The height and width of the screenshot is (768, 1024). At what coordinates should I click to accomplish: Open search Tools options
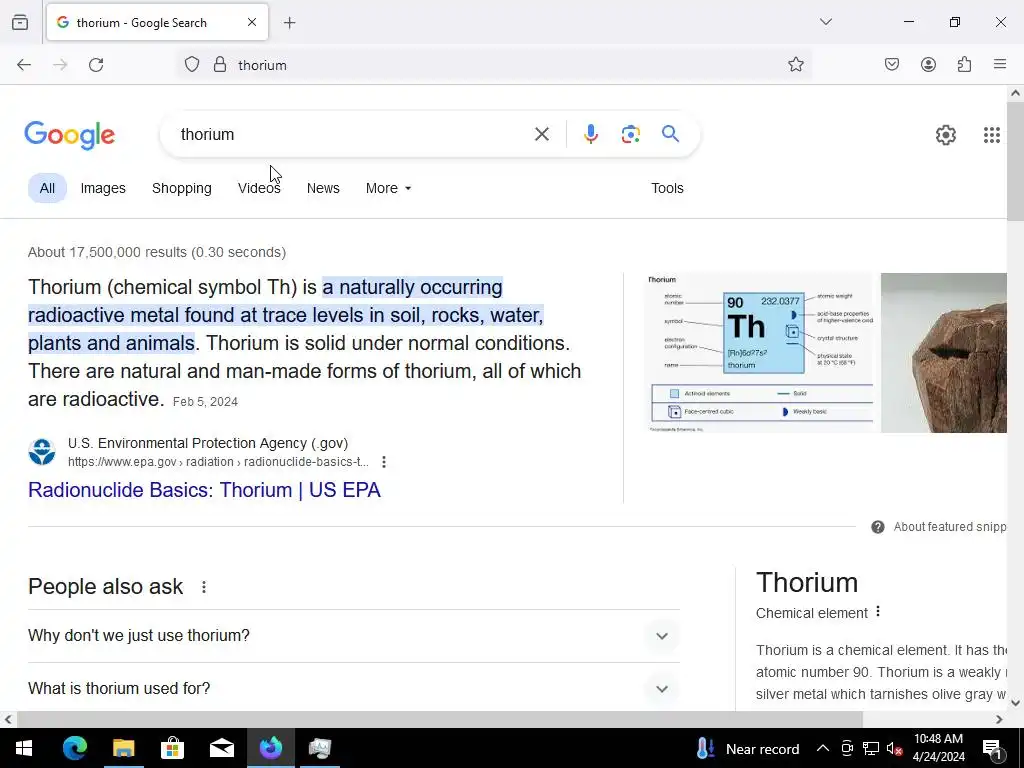click(x=667, y=188)
